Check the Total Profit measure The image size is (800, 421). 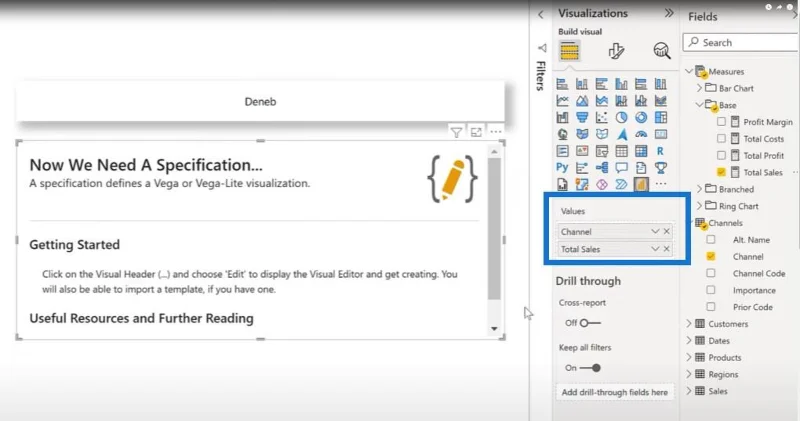tap(721, 155)
